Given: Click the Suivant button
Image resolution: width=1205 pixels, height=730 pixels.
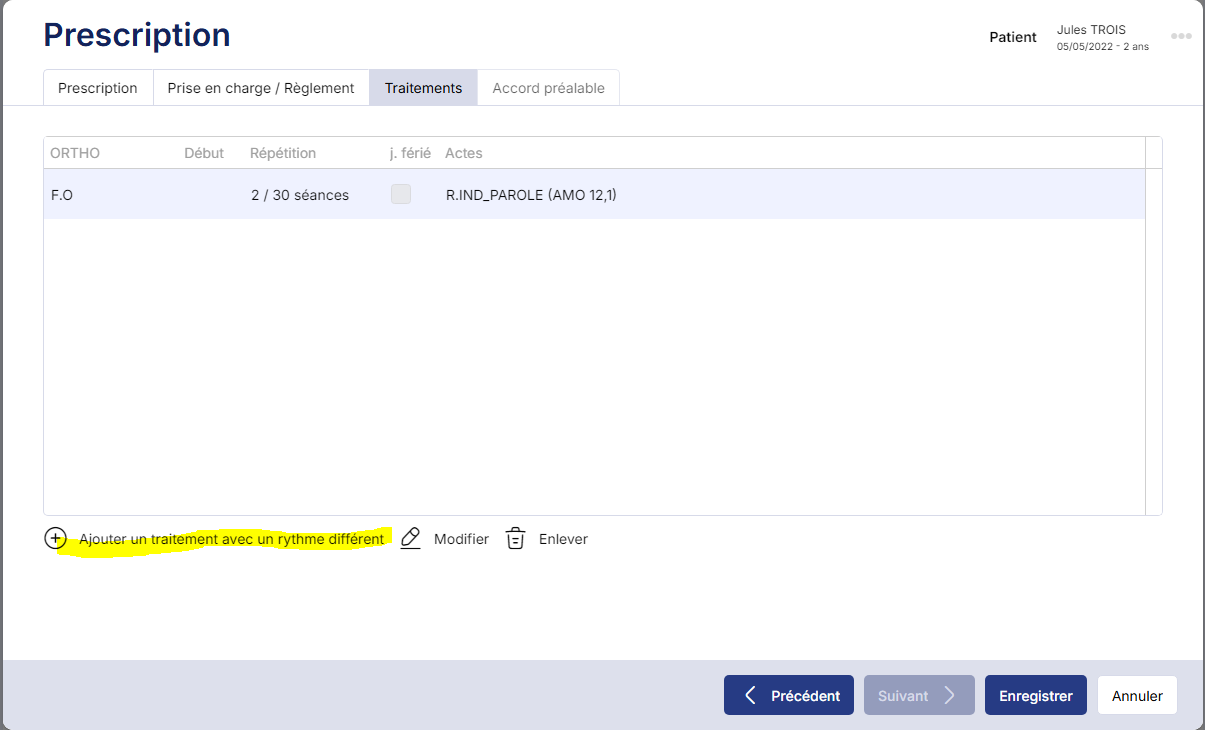Looking at the screenshot, I should (x=918, y=696).
